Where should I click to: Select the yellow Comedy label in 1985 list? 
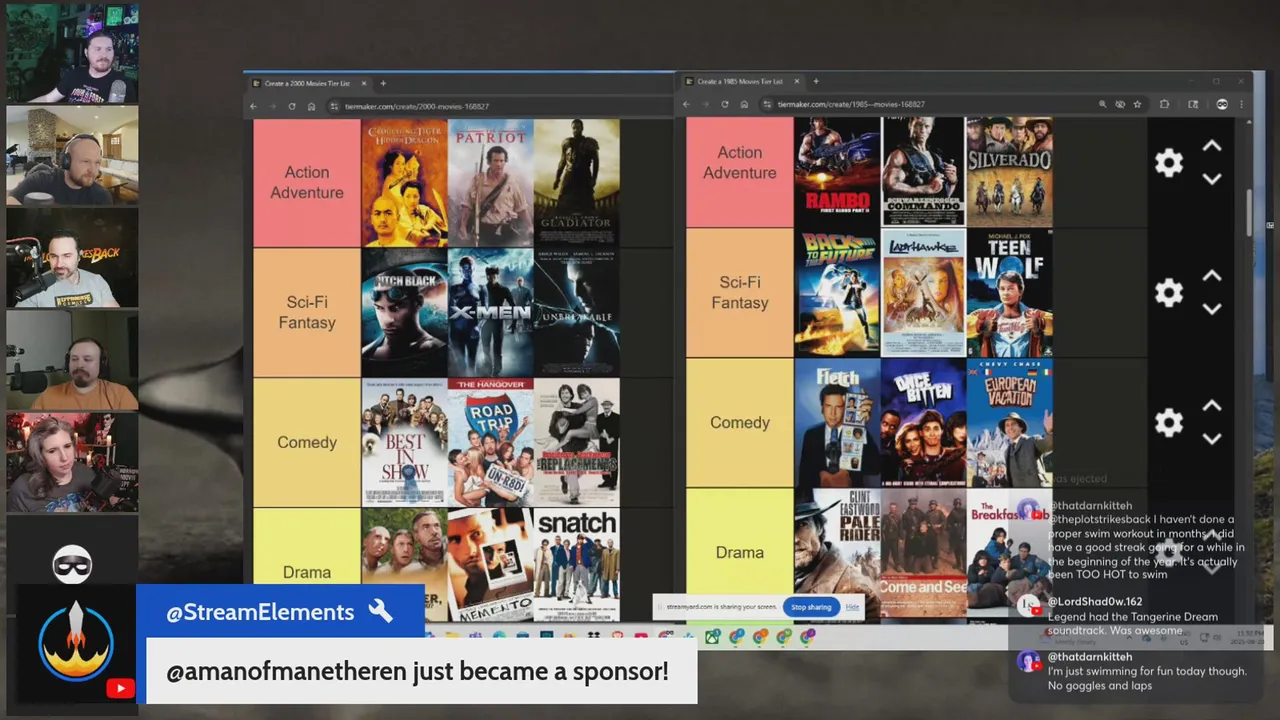(x=740, y=422)
